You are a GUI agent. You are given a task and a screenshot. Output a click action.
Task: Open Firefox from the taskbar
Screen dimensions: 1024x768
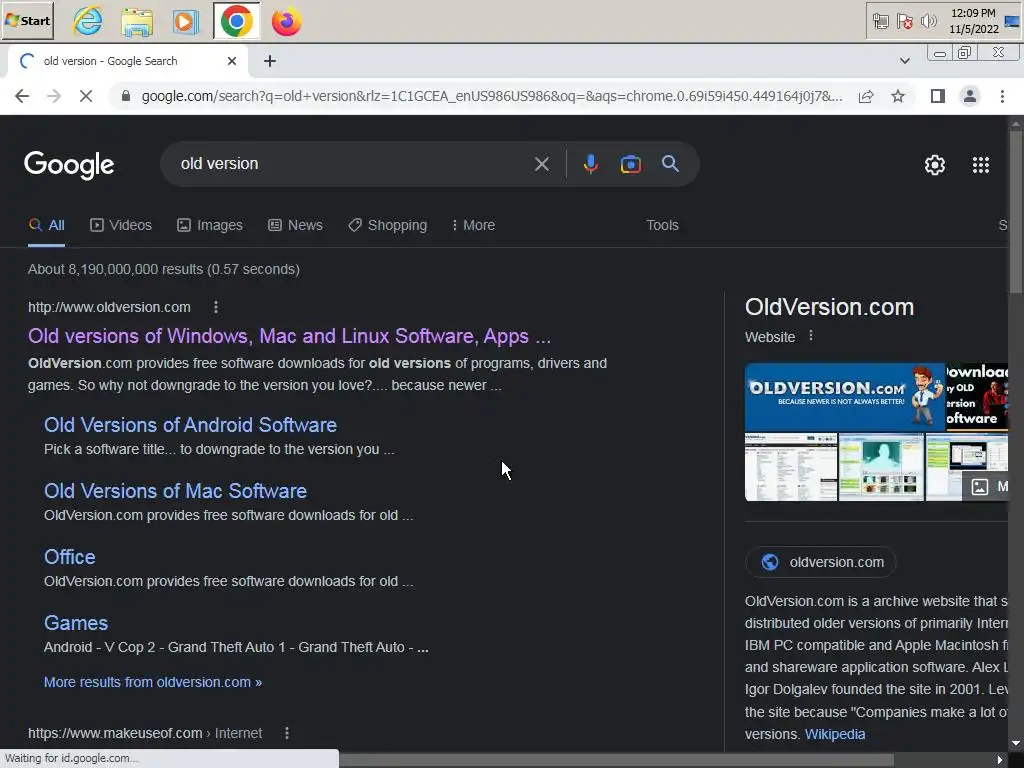click(286, 22)
